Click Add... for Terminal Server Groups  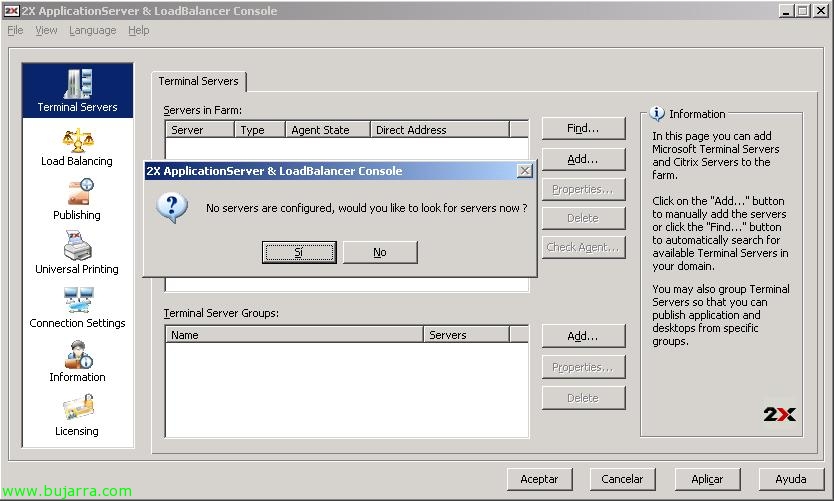coord(583,336)
